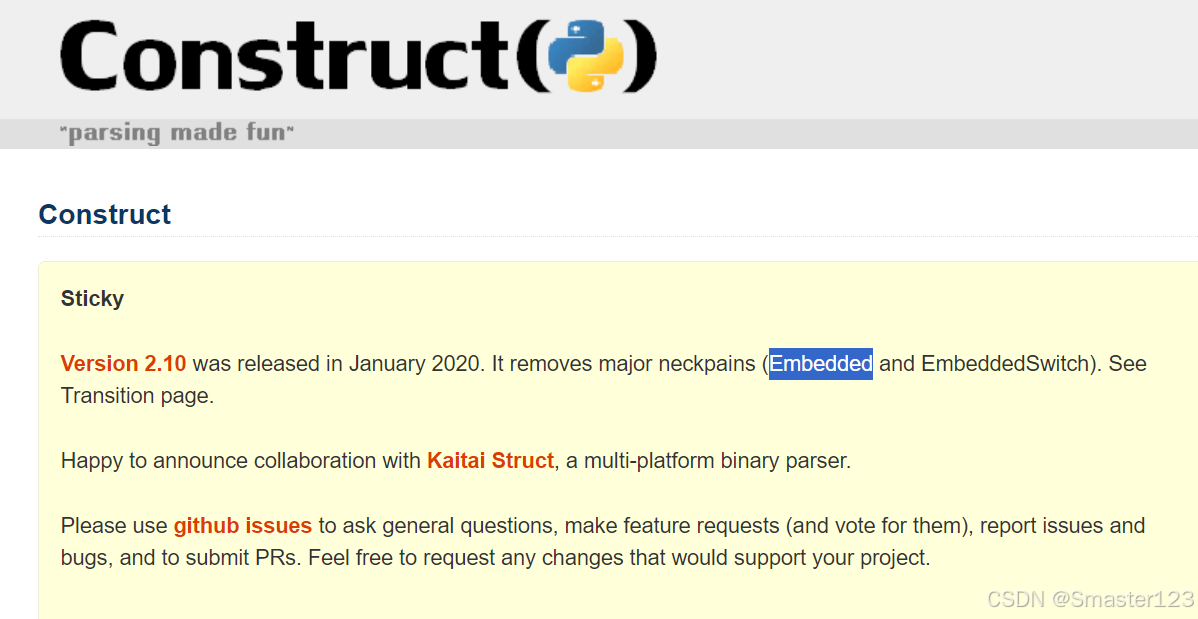This screenshot has height=619, width=1198.
Task: Open the Version 2.10 release link
Action: [x=123, y=363]
